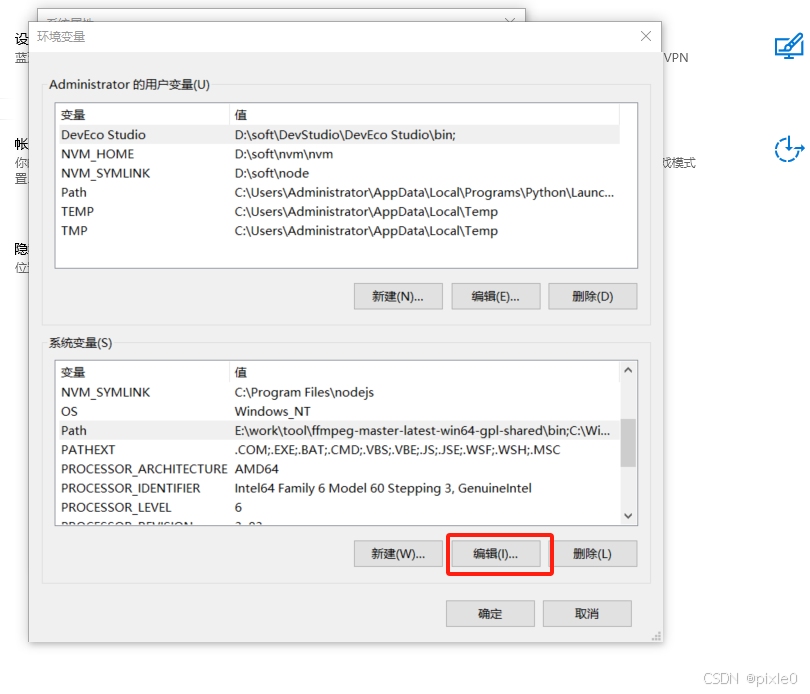Click 编辑(E)... under user variables
The height and width of the screenshot is (694, 810).
coord(495,296)
